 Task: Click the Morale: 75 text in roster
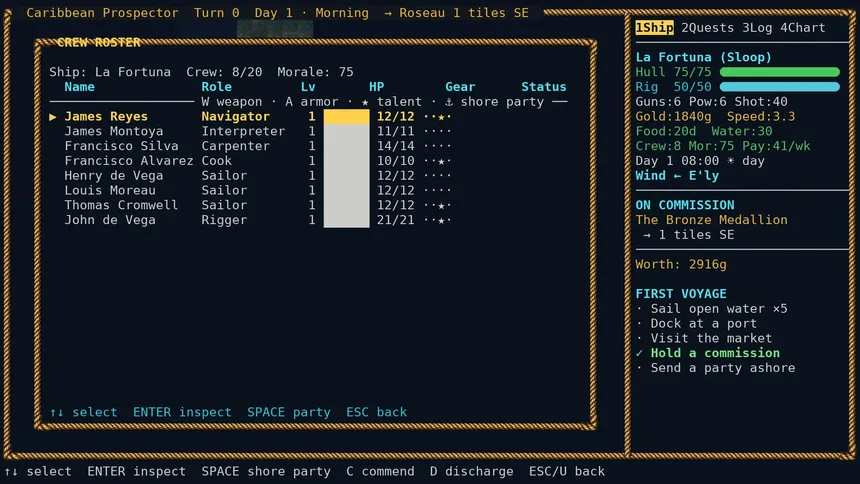315,72
